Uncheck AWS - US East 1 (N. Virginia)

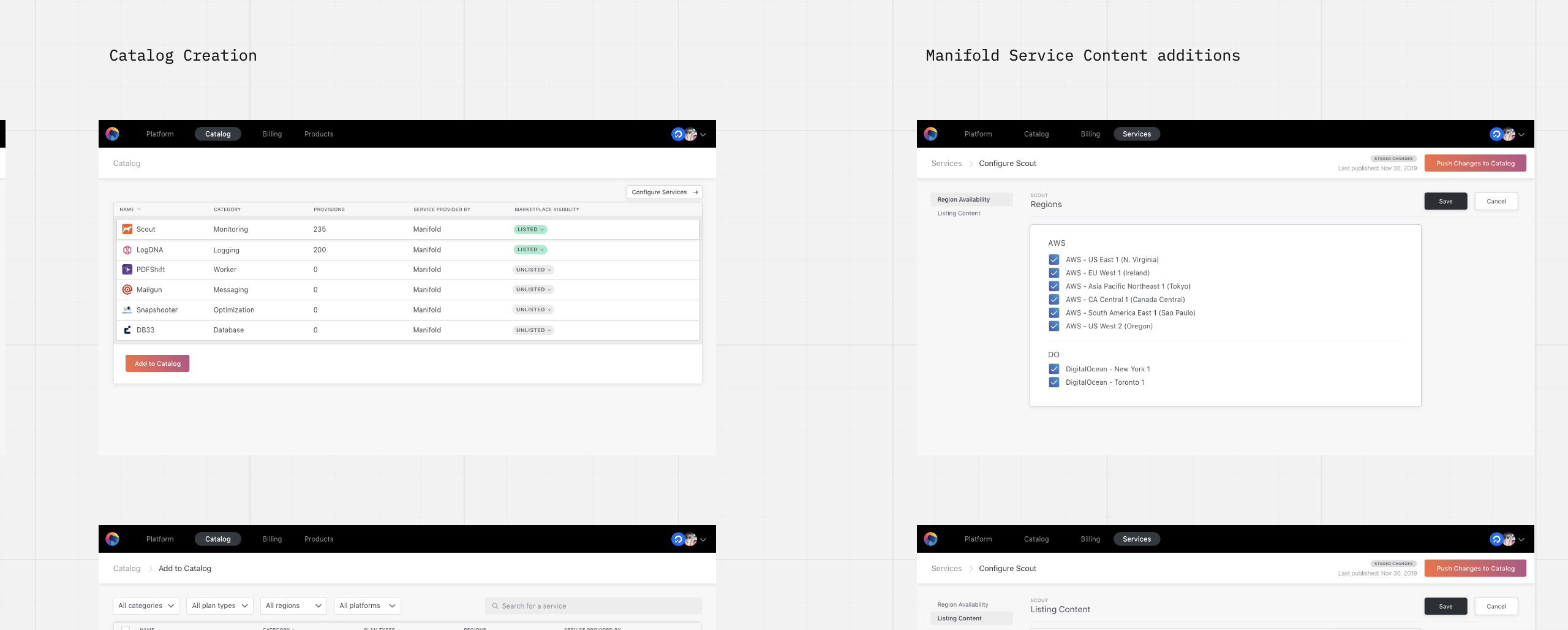[1054, 260]
